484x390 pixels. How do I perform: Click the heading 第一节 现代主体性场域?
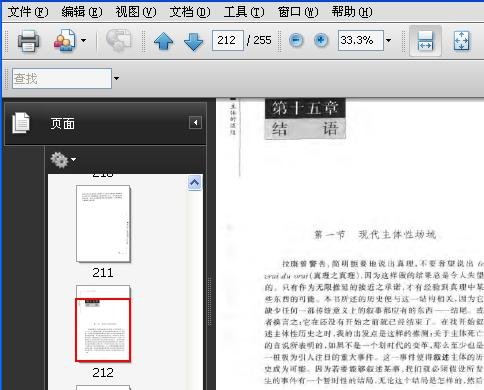coord(375,235)
